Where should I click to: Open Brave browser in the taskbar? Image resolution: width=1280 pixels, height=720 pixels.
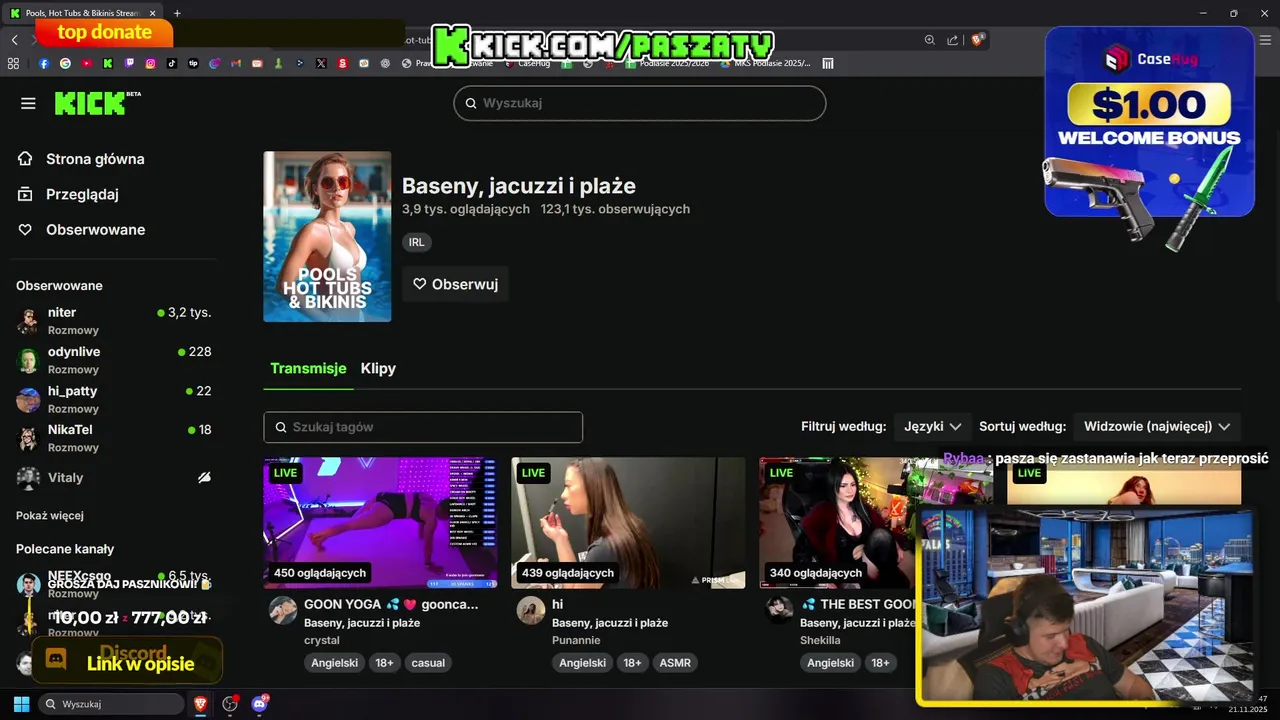pyautogui.click(x=200, y=704)
